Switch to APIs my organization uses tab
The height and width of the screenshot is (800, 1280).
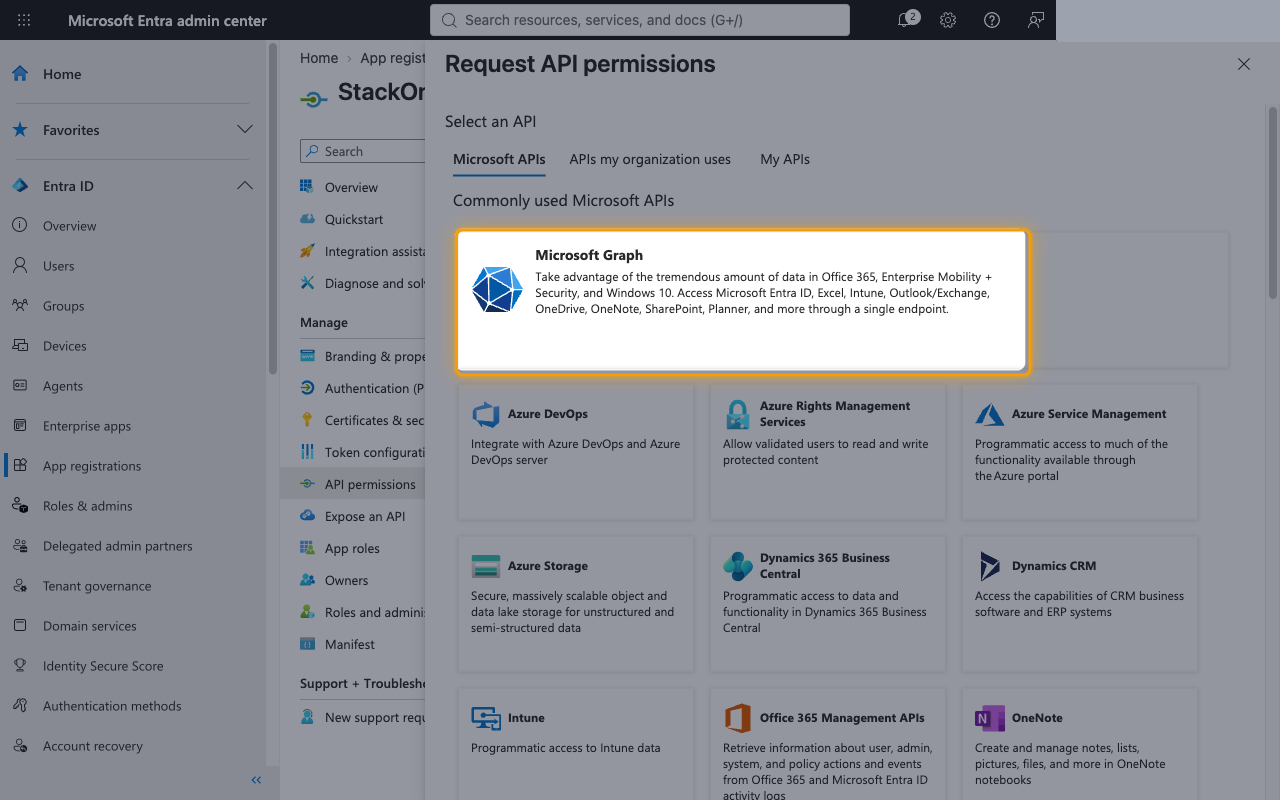650,159
